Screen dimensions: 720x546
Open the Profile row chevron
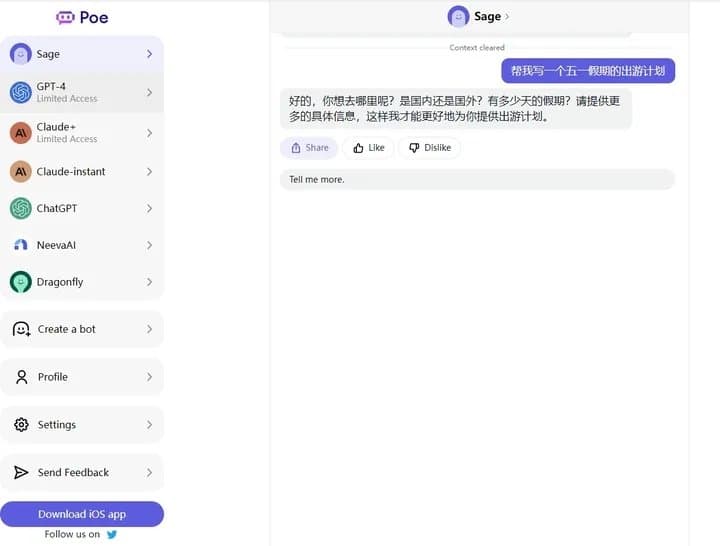(149, 377)
